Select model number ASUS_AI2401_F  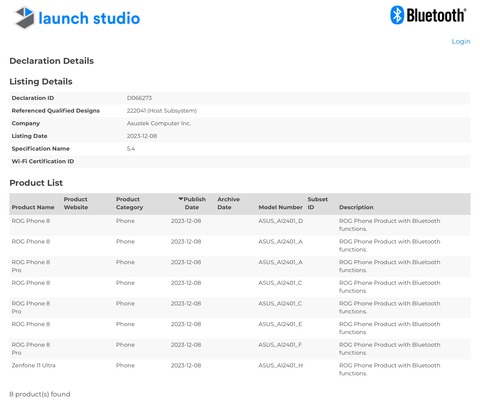(x=280, y=345)
